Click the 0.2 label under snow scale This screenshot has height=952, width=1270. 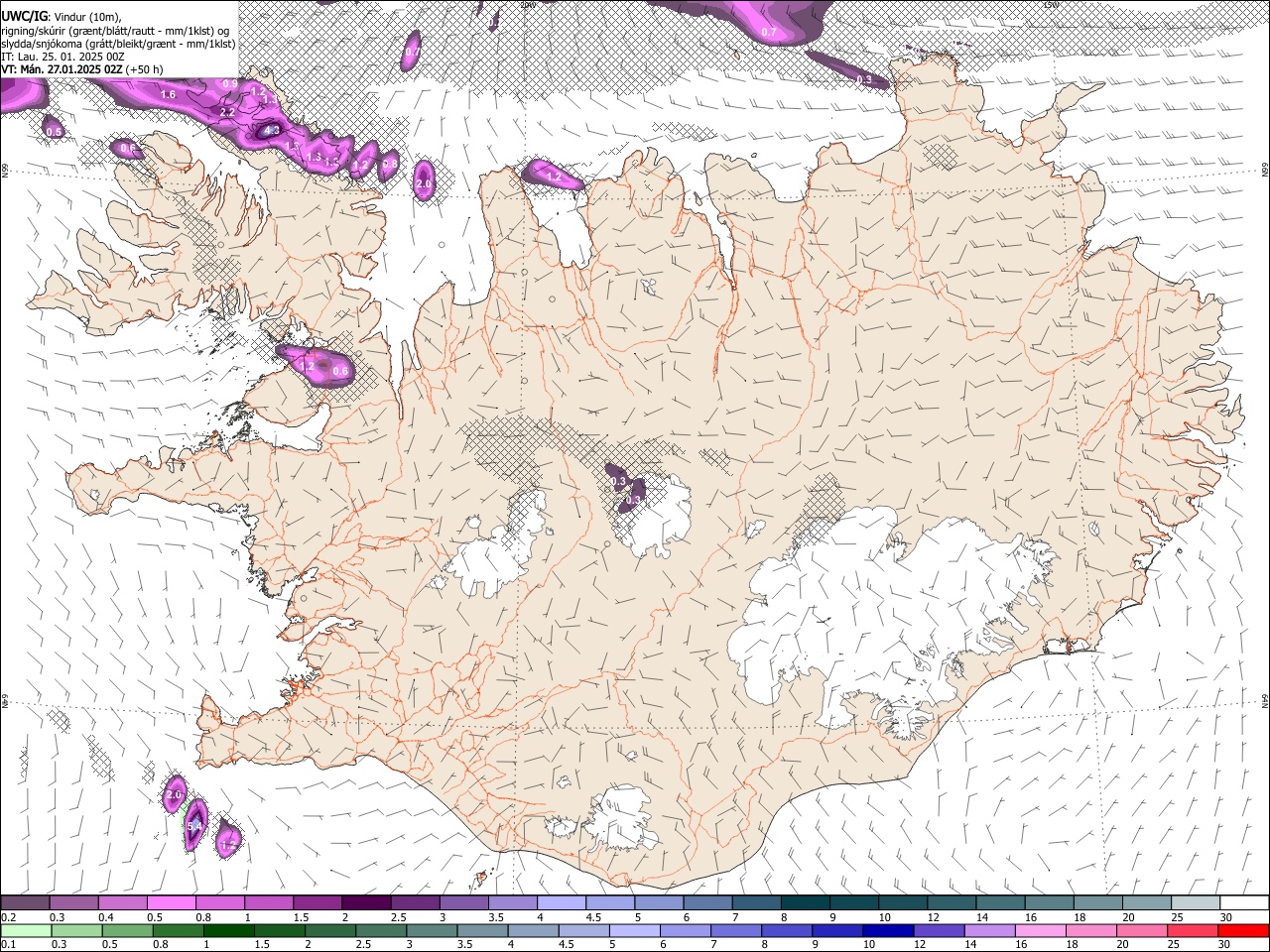pos(7,916)
